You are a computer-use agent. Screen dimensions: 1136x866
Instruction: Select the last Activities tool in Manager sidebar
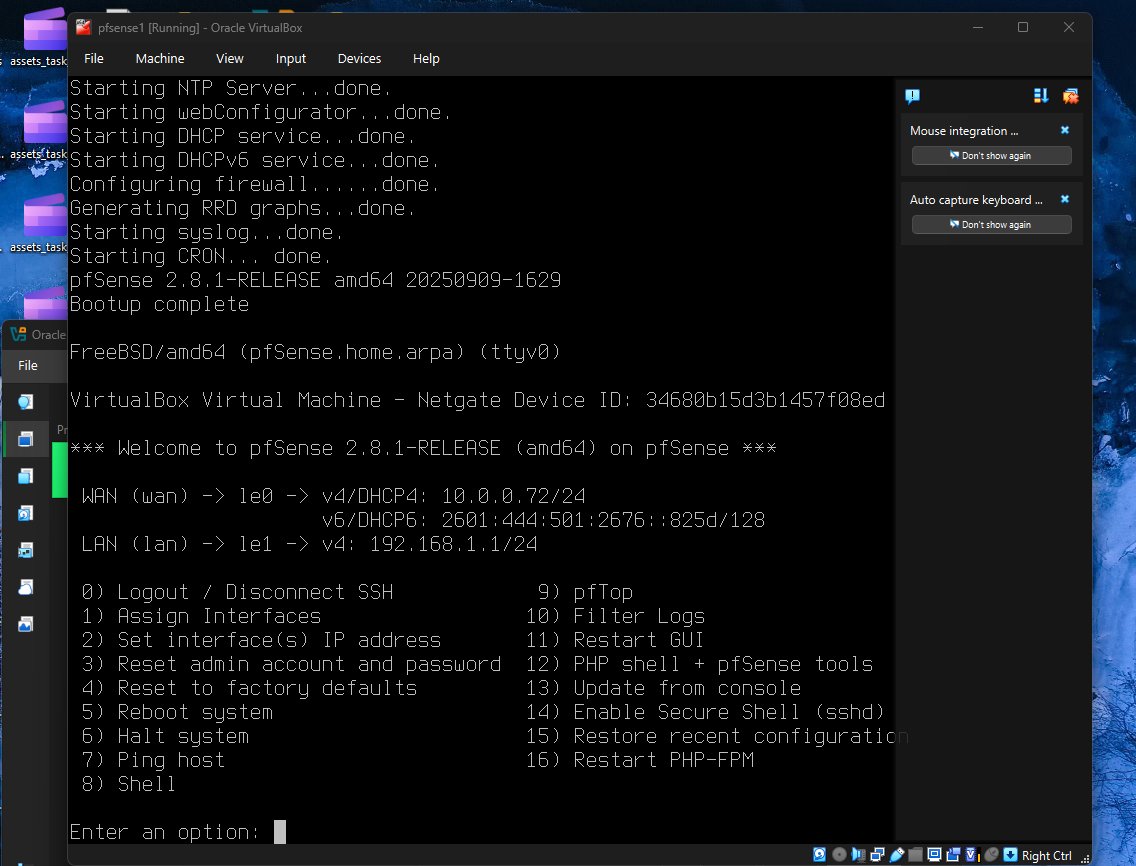tap(25, 624)
